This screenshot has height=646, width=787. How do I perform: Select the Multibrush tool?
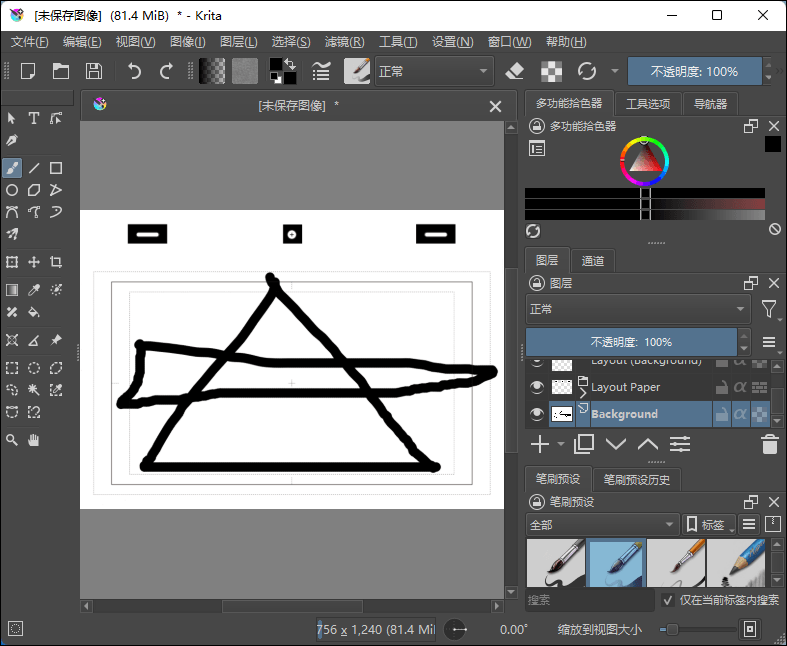[12, 234]
